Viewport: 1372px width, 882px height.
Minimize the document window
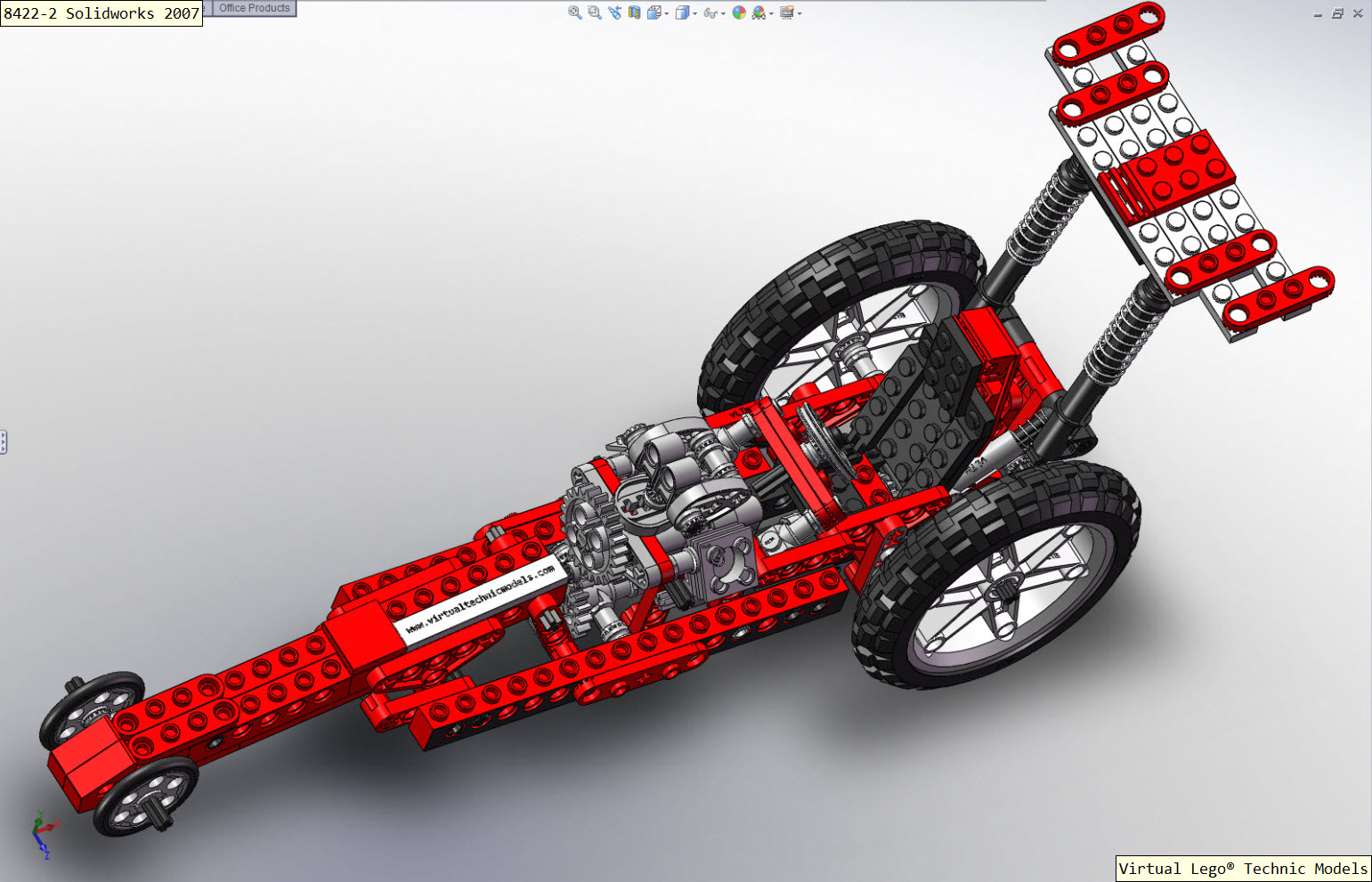1318,14
